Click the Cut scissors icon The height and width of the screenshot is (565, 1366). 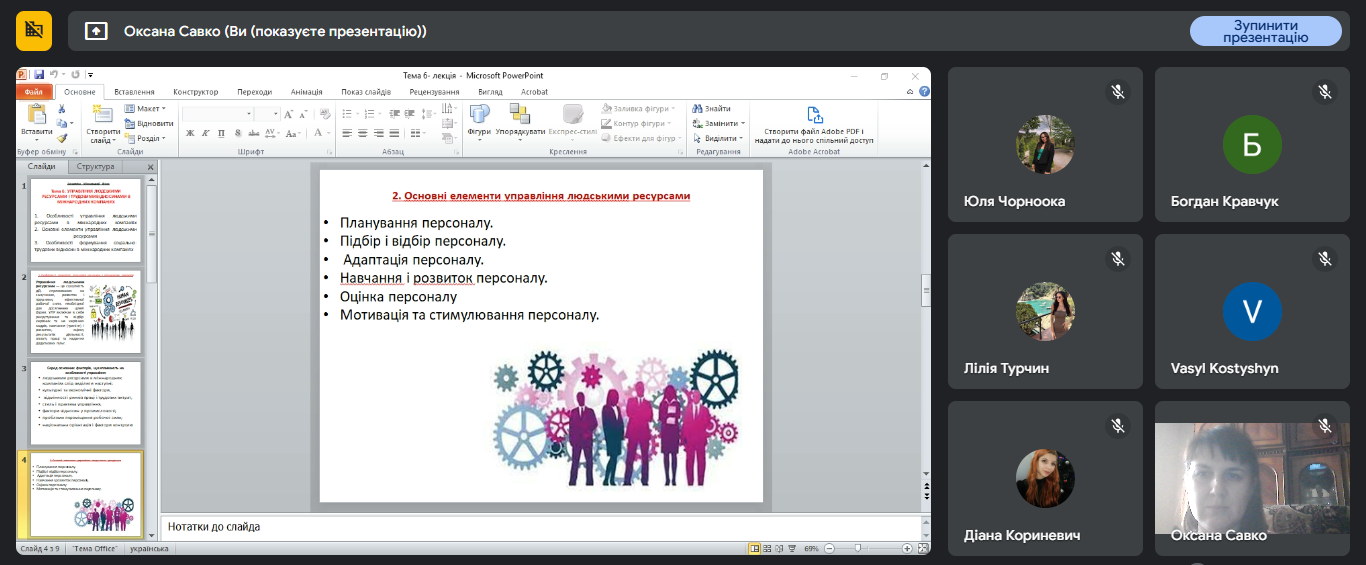(61, 109)
